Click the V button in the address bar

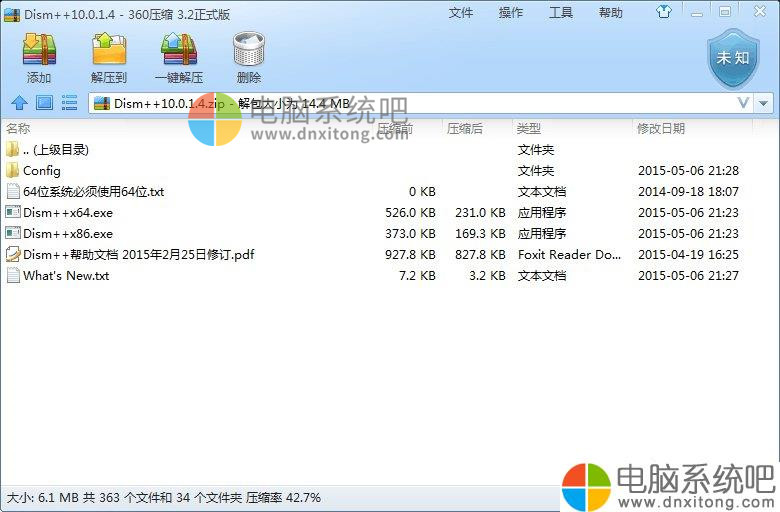[x=743, y=103]
